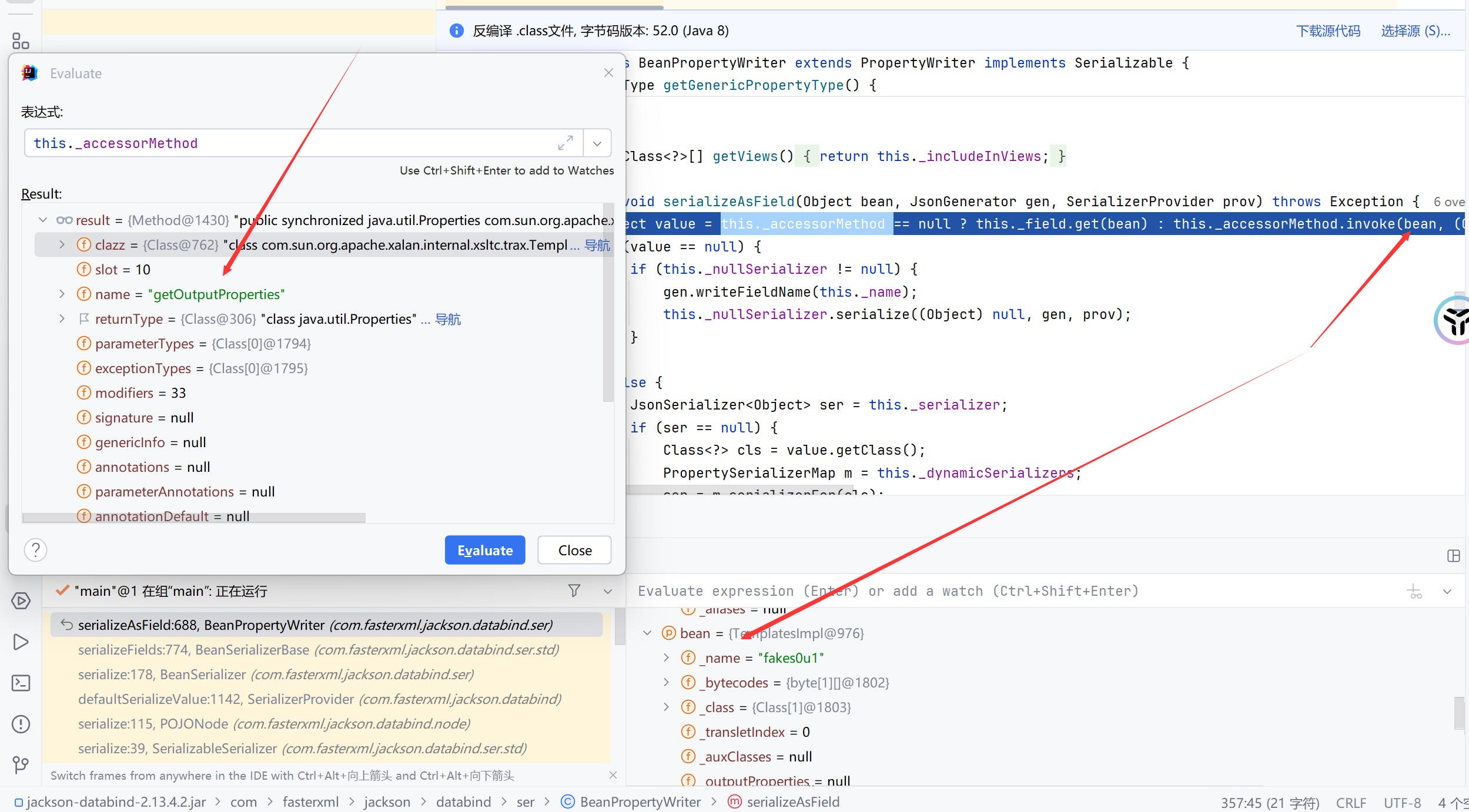Click the 下载源代码 link

point(1328,31)
